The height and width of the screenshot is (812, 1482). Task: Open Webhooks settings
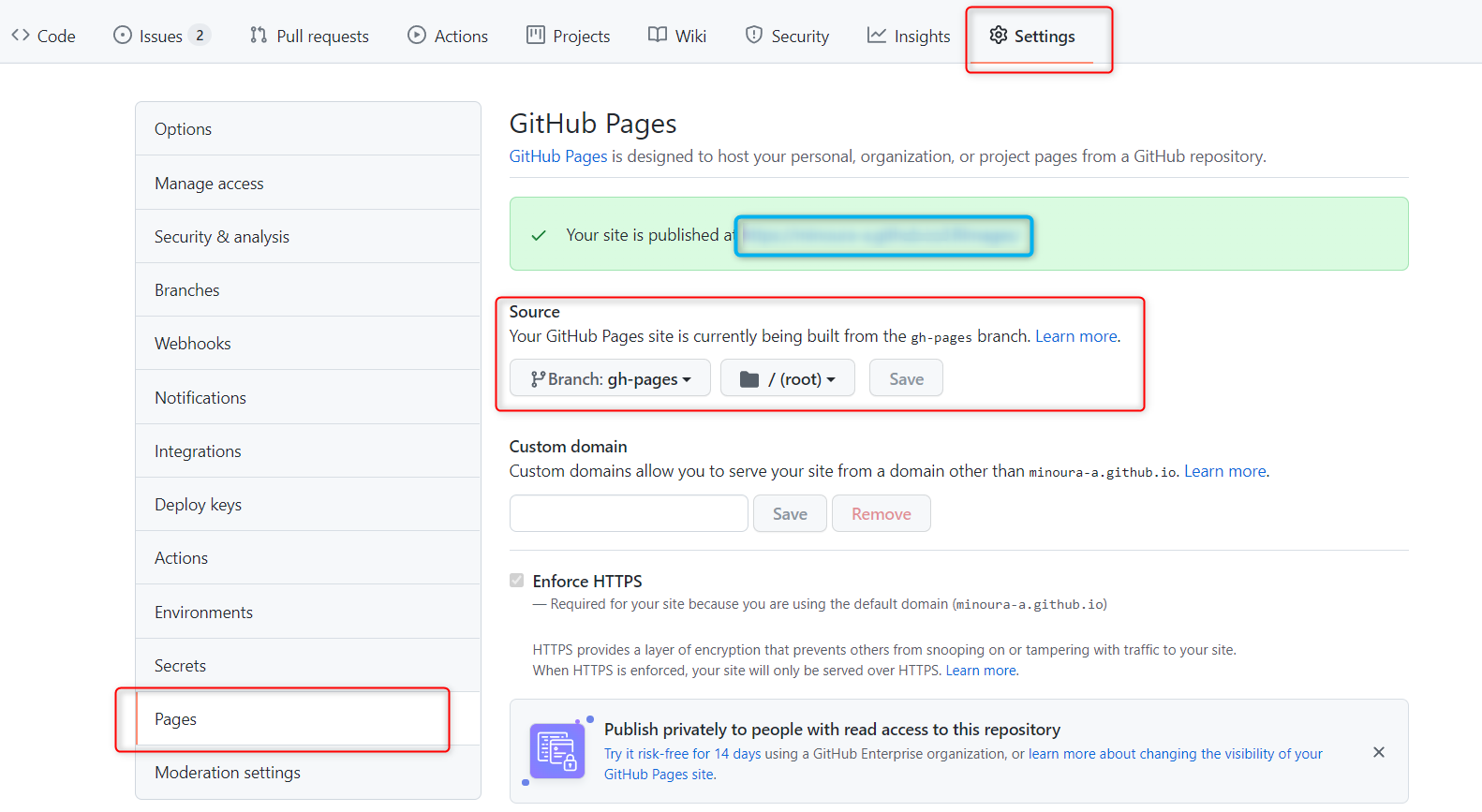click(308, 344)
